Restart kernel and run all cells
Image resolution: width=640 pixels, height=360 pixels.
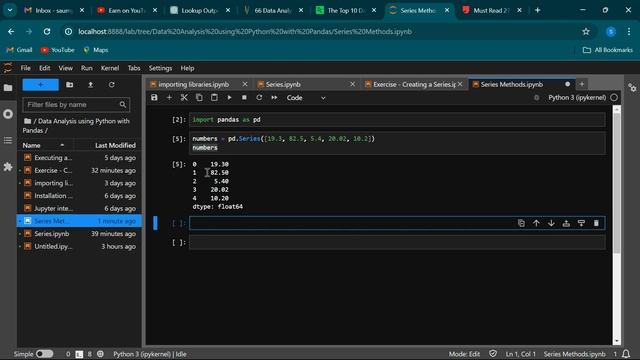274,98
